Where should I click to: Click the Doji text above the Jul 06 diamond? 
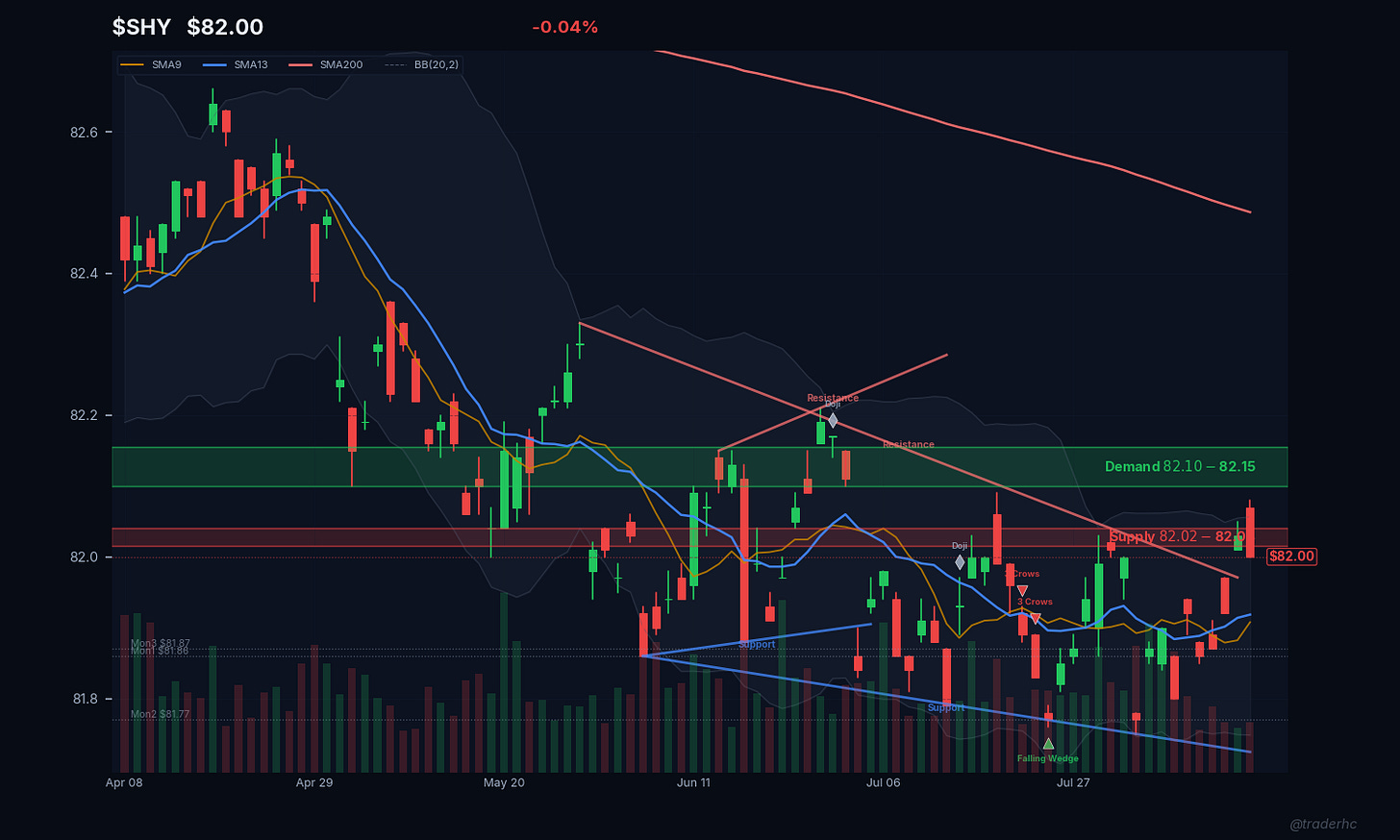[x=960, y=546]
